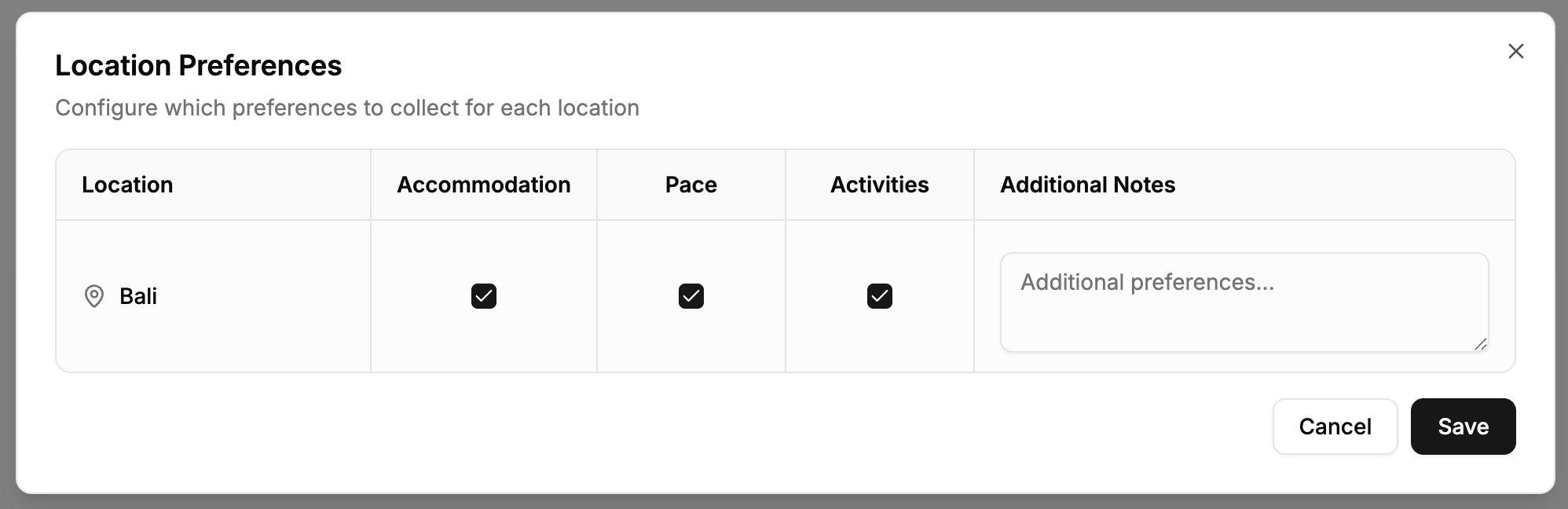Click the Cancel button
The width and height of the screenshot is (1568, 509).
(x=1335, y=426)
